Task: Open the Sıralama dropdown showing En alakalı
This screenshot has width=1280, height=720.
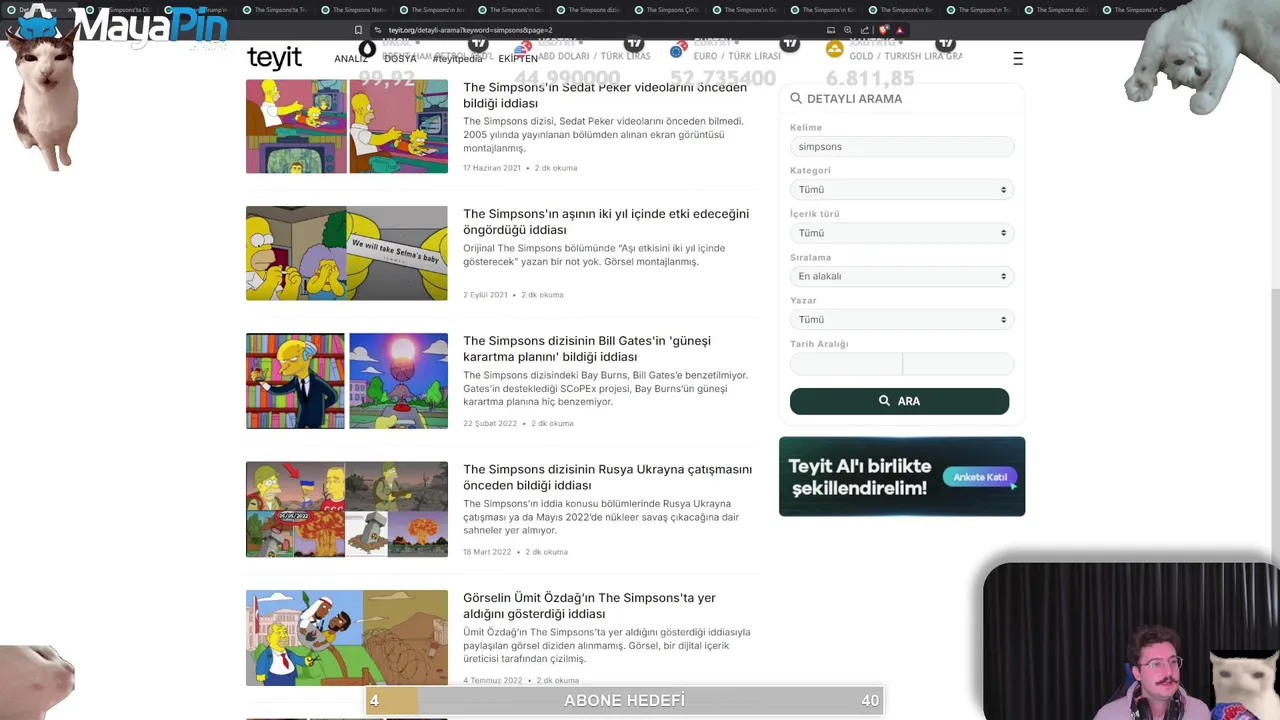Action: tap(901, 276)
